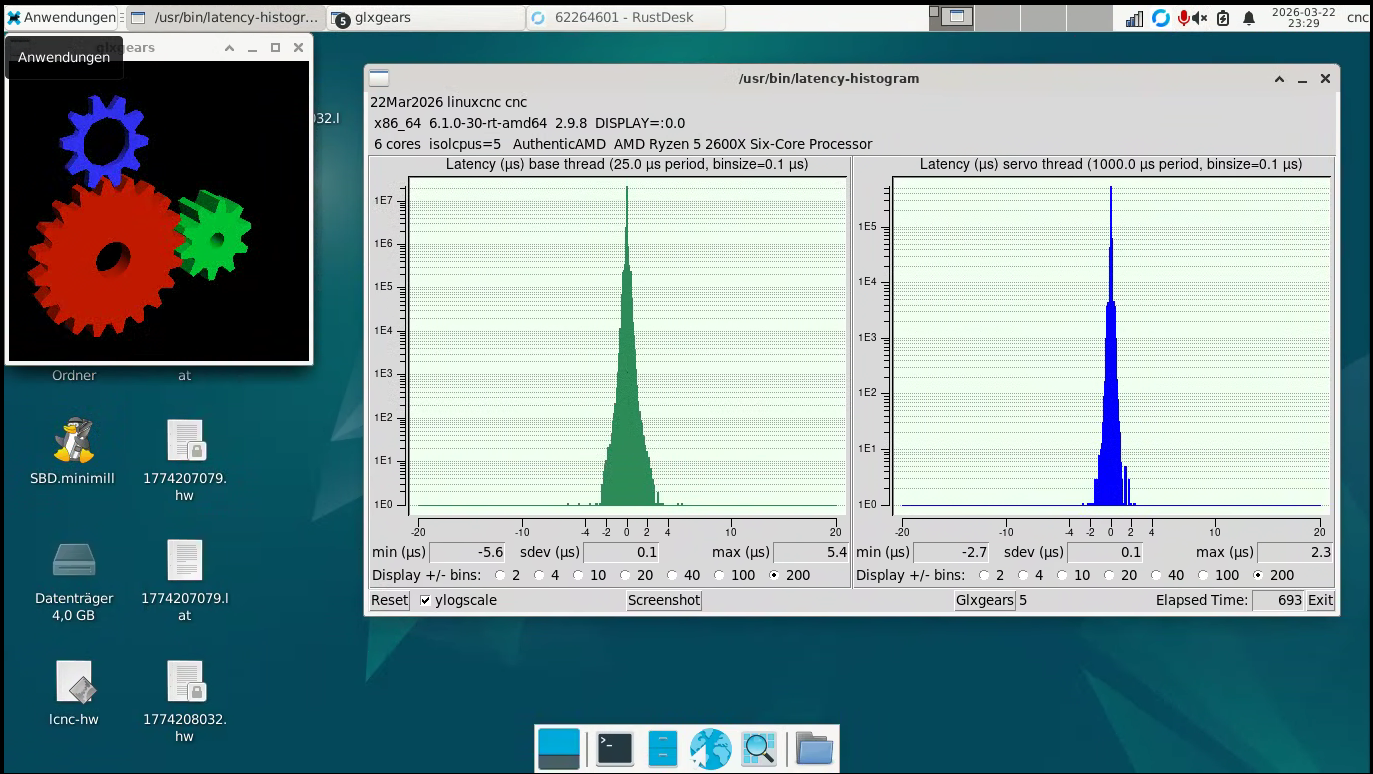Start another Glxgears instance
Screen dimensions: 1373x774
point(984,600)
